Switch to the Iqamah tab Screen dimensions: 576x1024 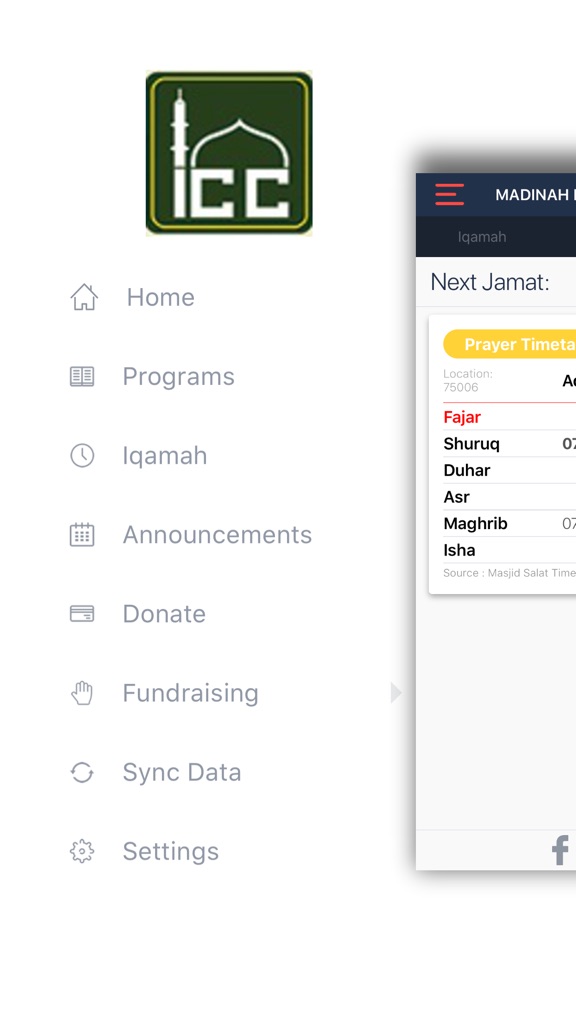pyautogui.click(x=483, y=236)
